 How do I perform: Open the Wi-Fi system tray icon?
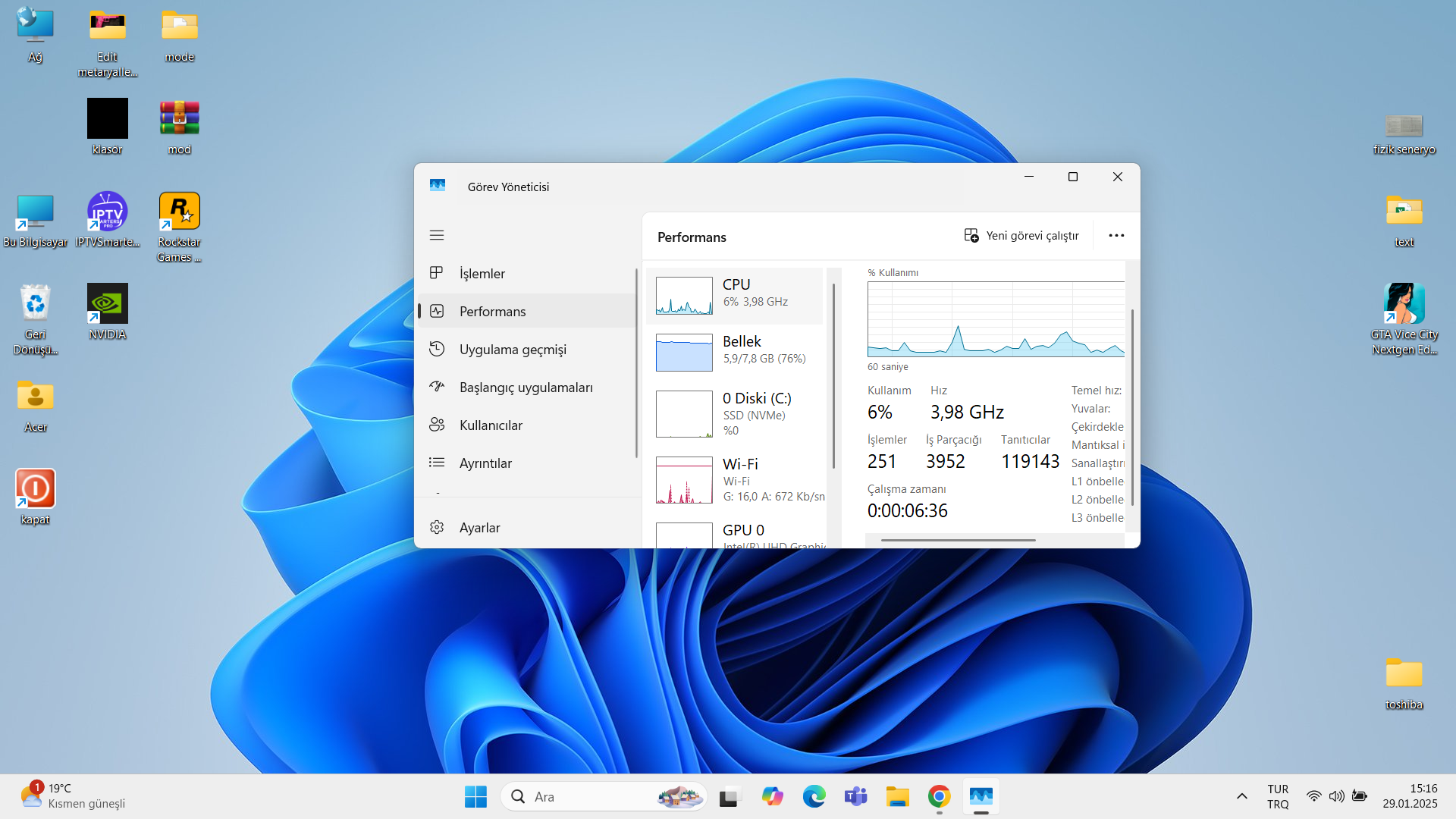(x=1313, y=796)
